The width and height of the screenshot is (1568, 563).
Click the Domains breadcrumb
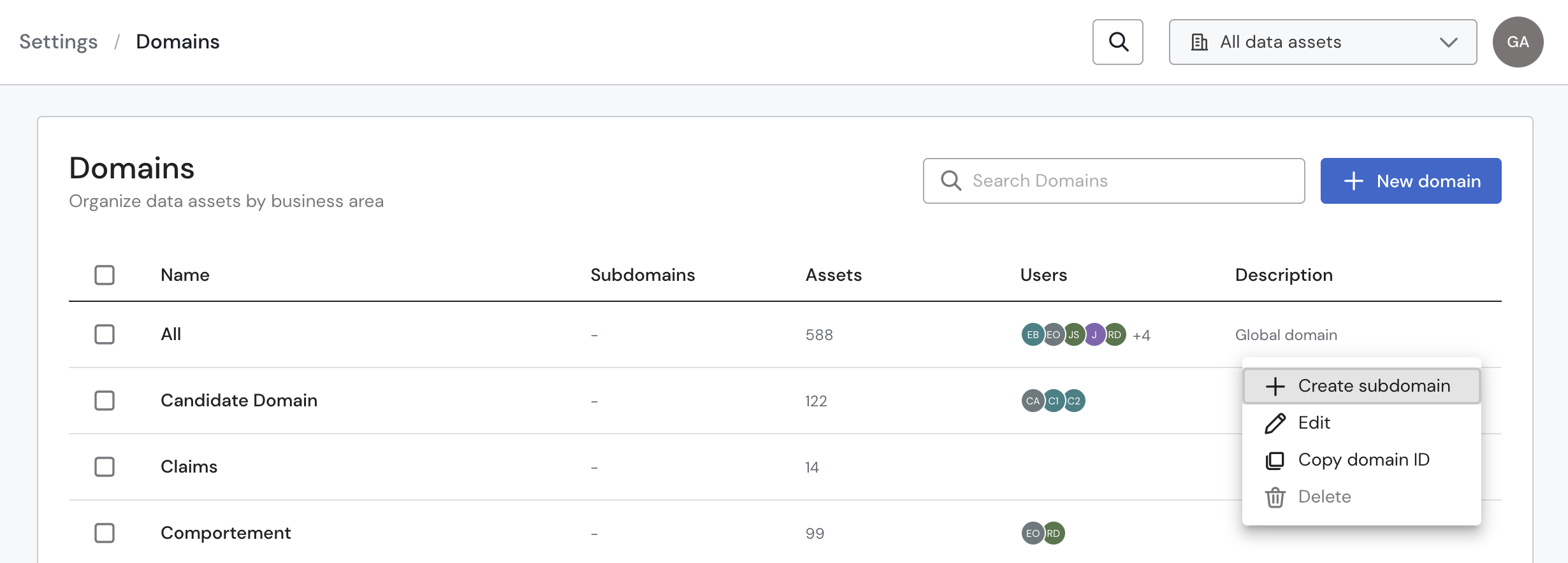point(178,42)
